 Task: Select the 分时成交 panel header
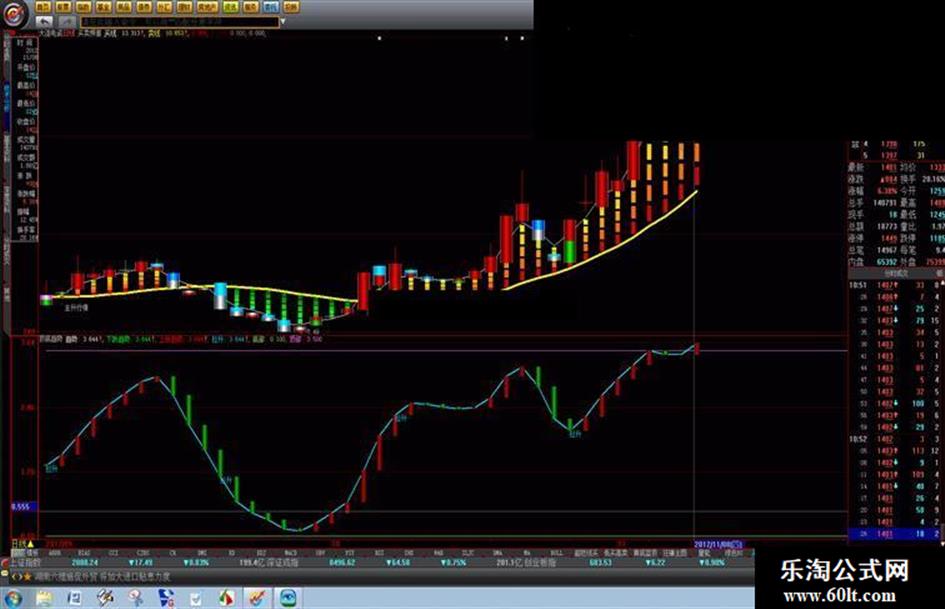(896, 273)
